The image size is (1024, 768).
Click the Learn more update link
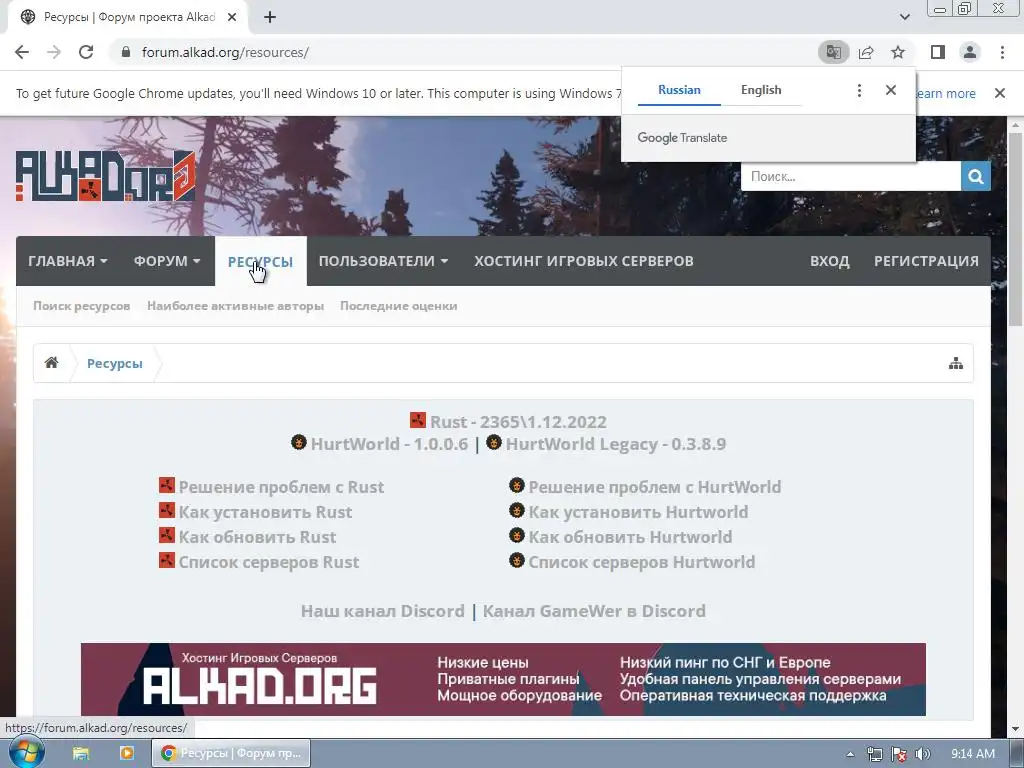point(944,93)
